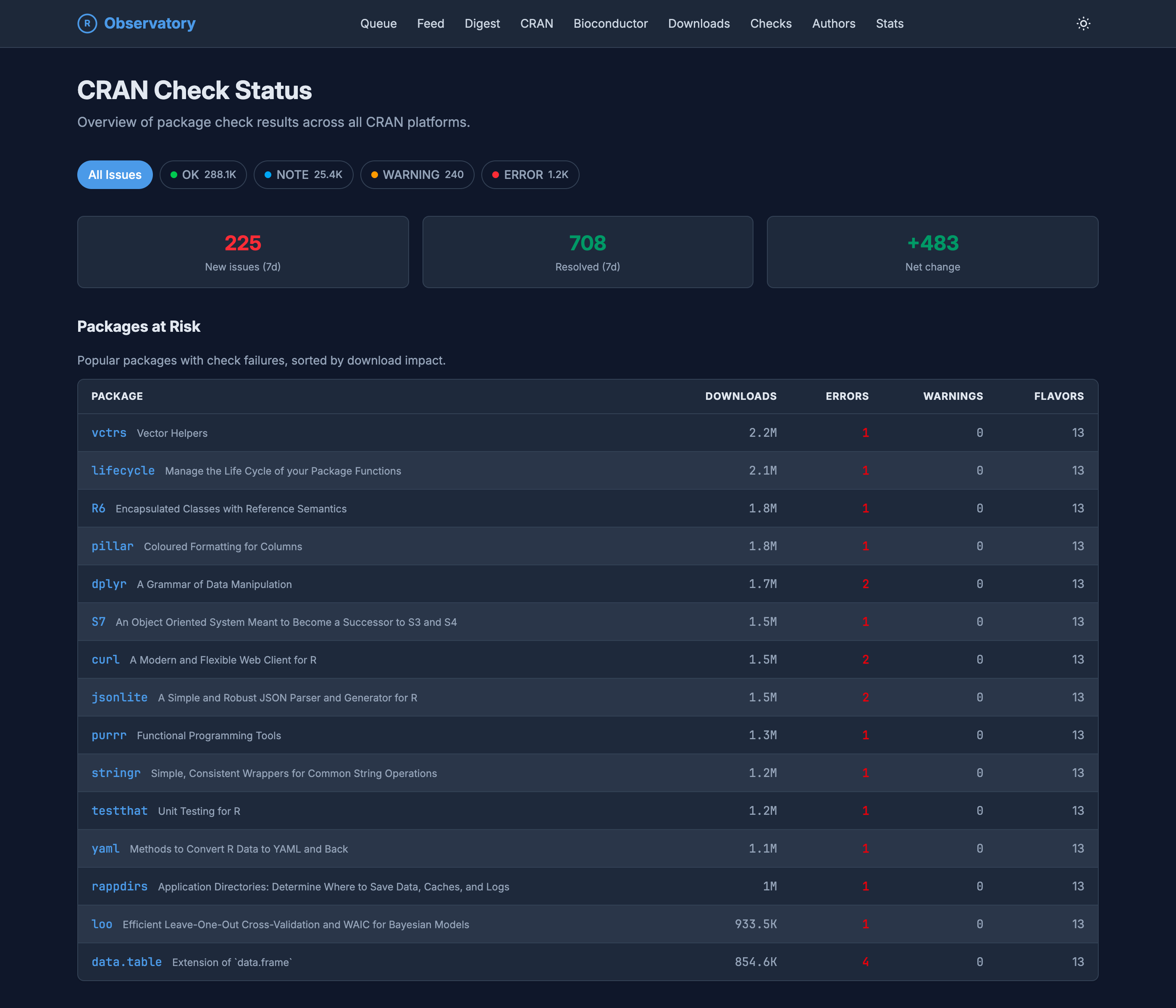Open the testthat package link

[119, 811]
